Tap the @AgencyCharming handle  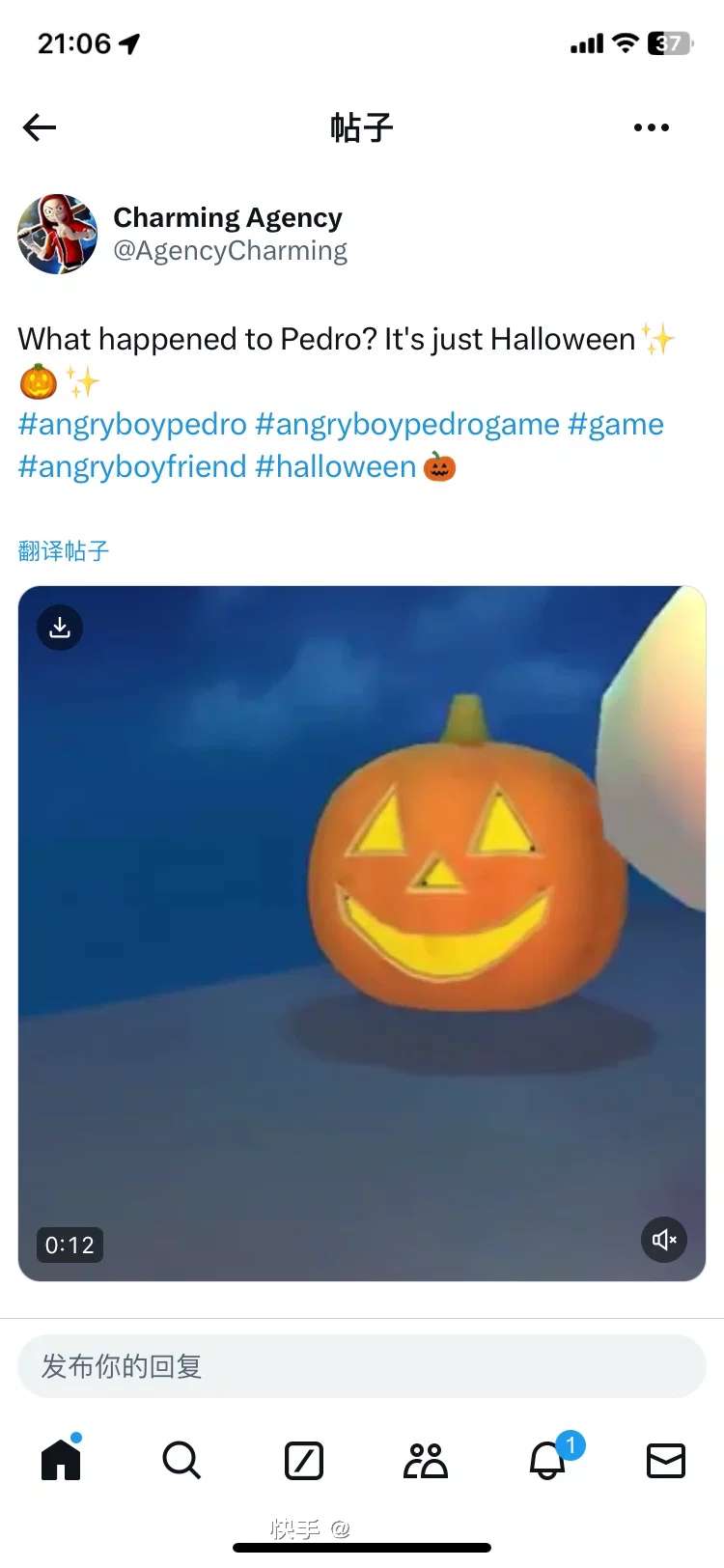[231, 251]
